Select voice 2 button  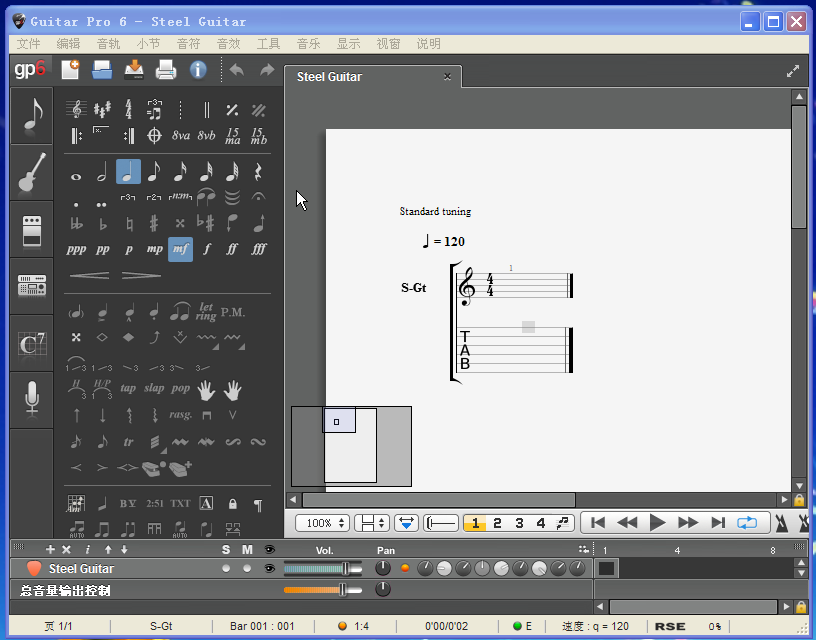[497, 523]
